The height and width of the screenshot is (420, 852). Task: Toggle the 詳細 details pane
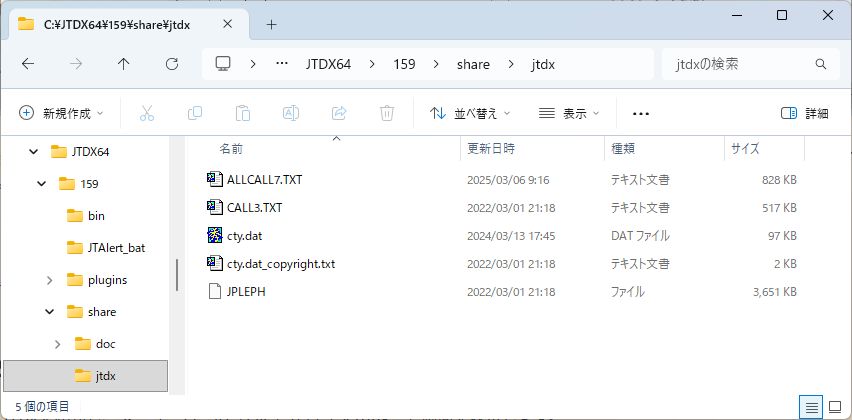(805, 113)
